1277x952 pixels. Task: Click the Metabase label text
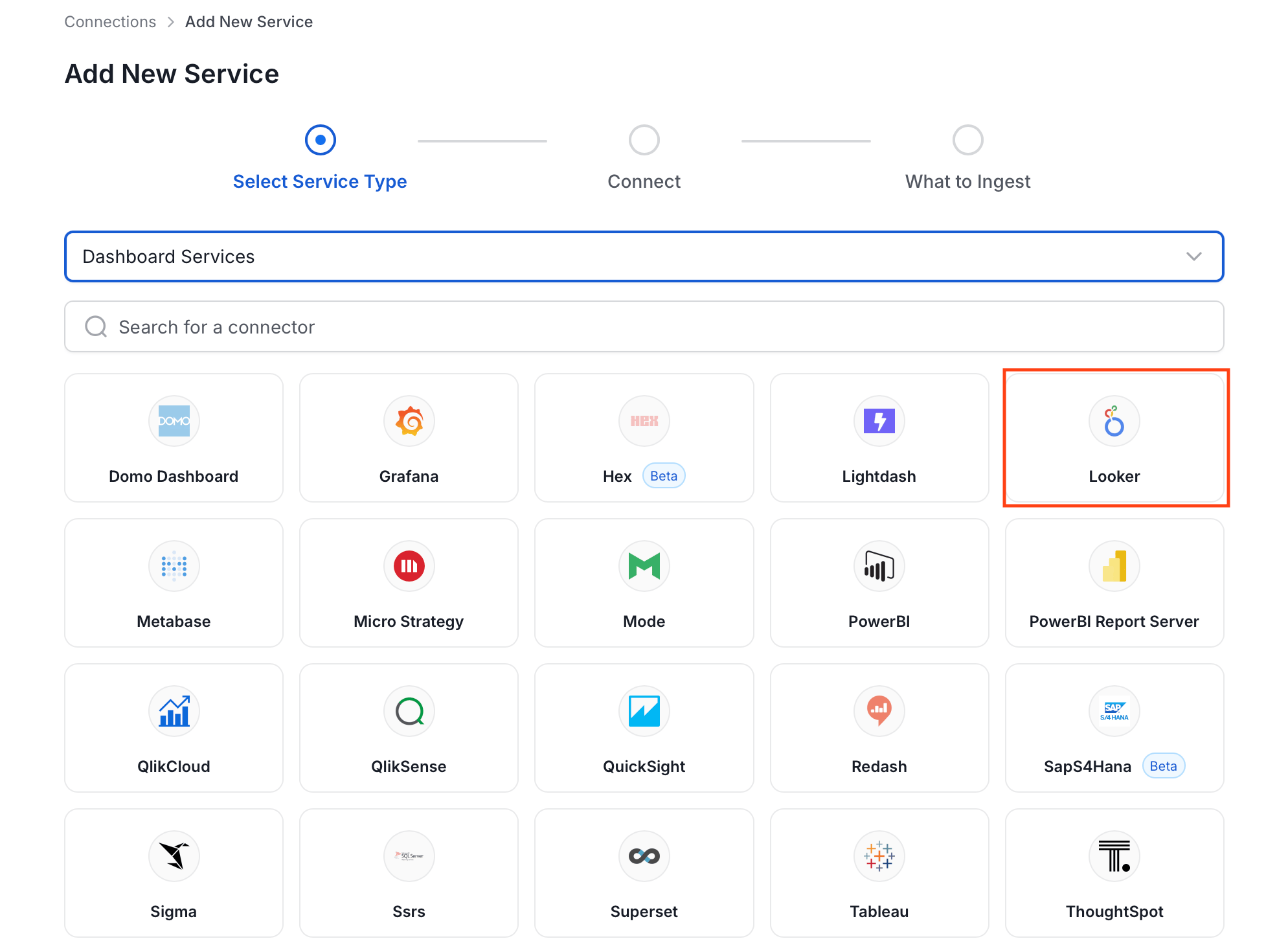pyautogui.click(x=174, y=622)
